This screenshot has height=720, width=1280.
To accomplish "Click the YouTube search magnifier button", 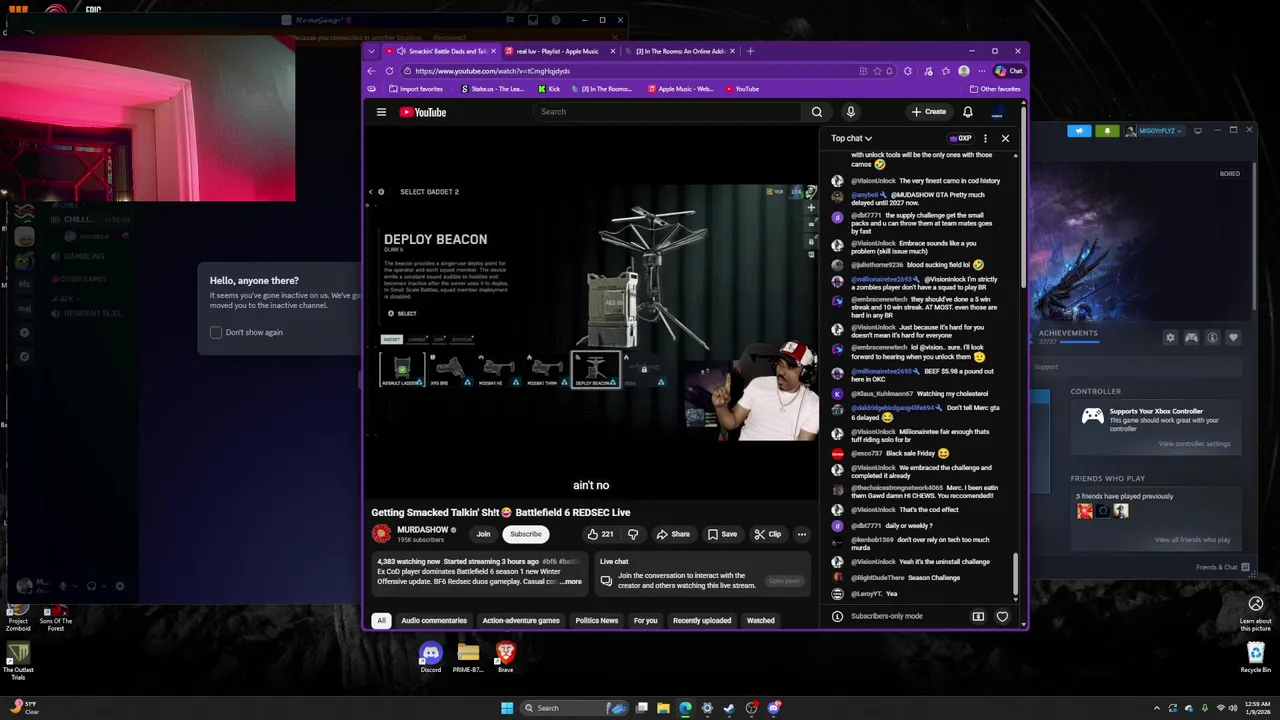I will 817,112.
